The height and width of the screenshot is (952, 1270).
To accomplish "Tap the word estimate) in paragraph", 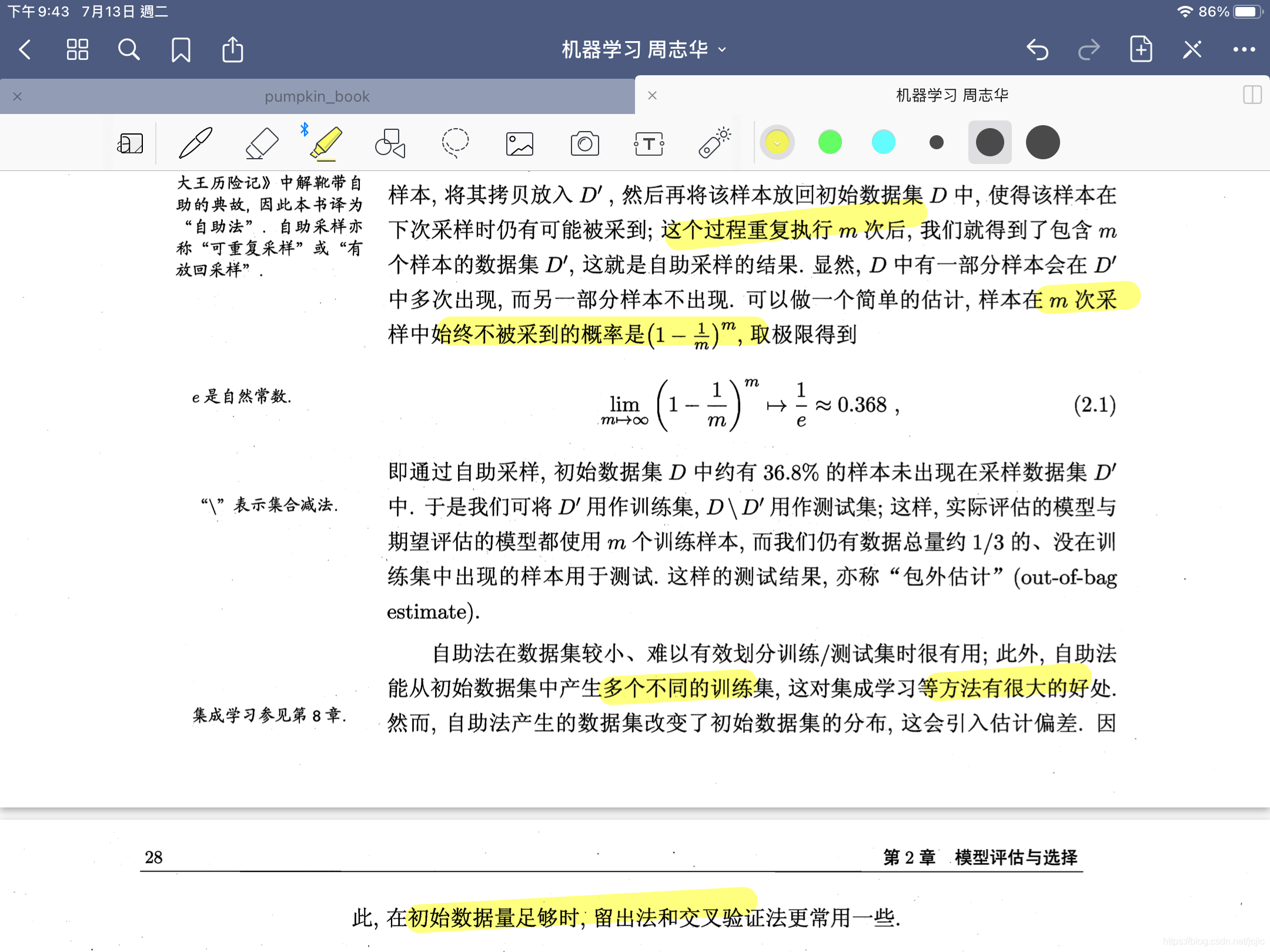I will click(433, 612).
